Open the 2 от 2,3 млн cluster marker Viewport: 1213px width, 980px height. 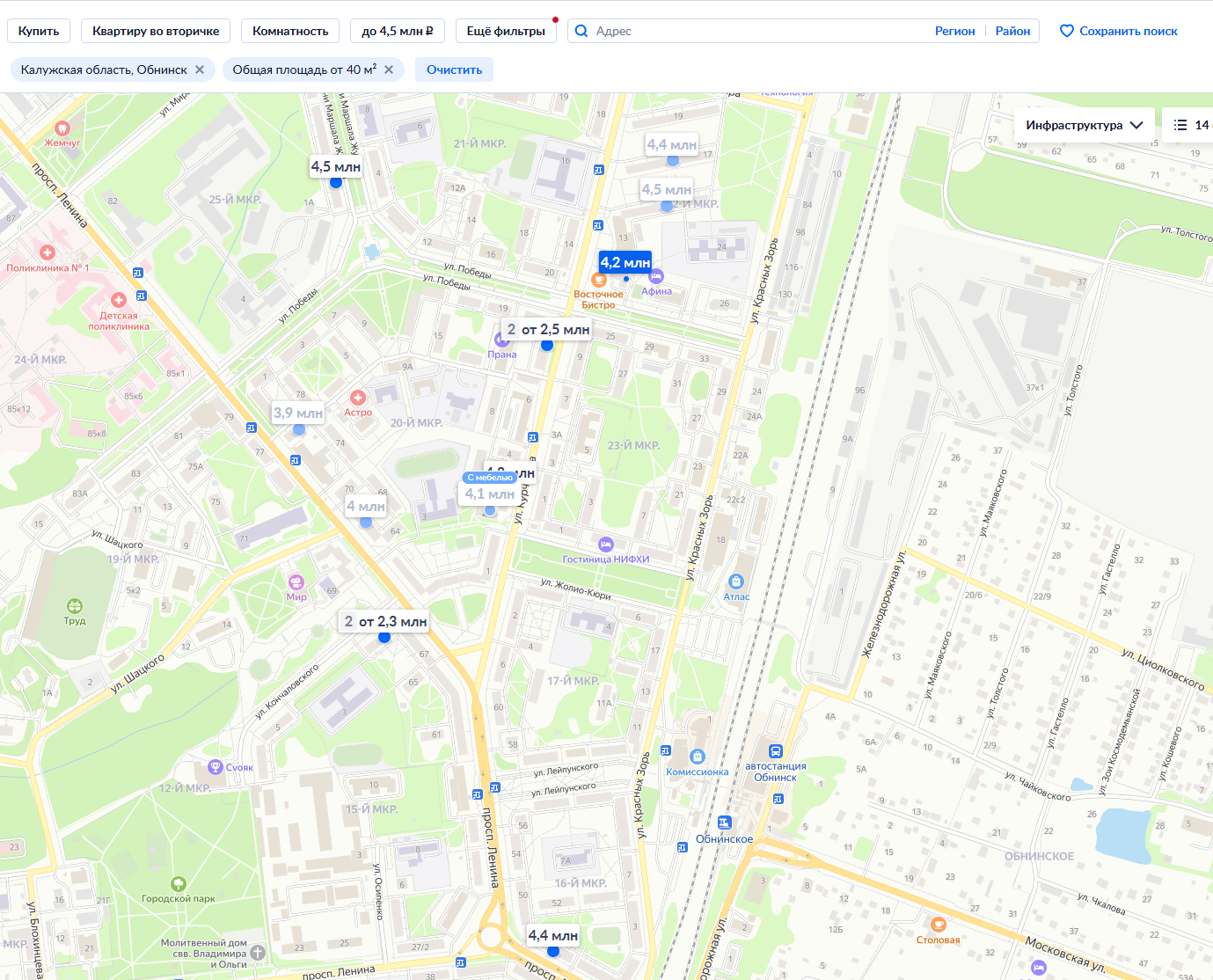pos(385,621)
